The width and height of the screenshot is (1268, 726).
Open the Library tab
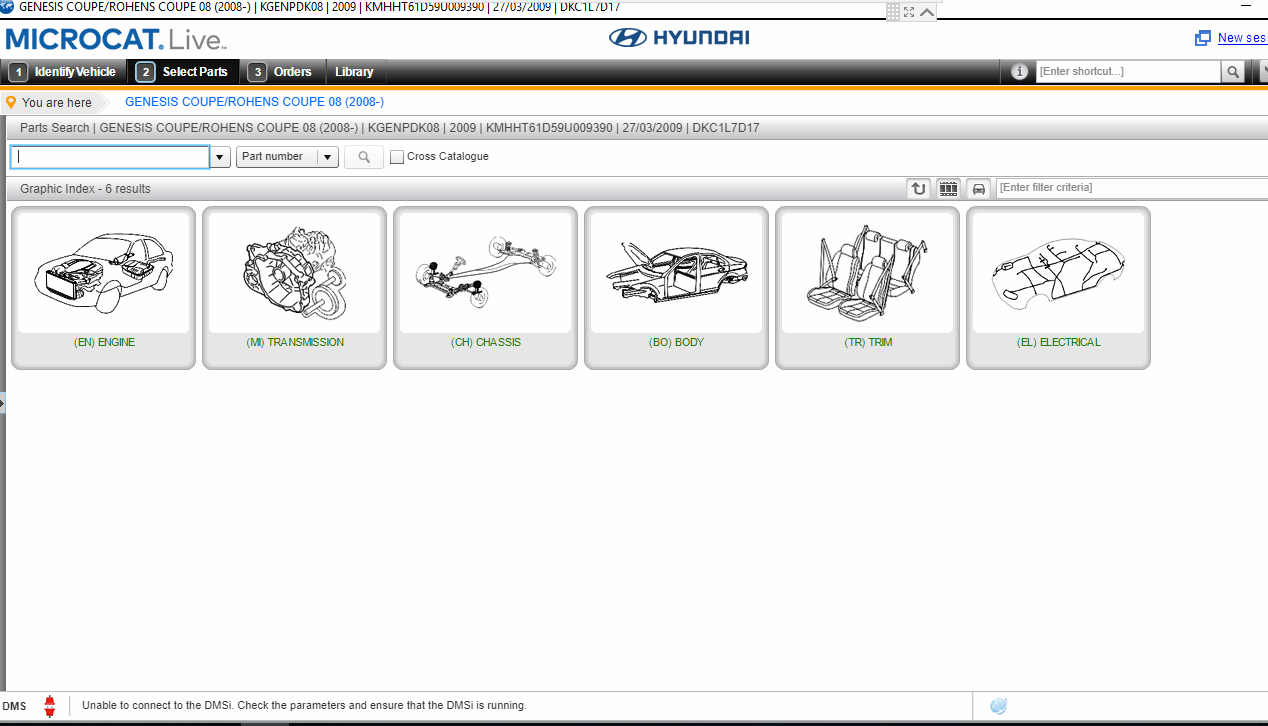(x=355, y=72)
